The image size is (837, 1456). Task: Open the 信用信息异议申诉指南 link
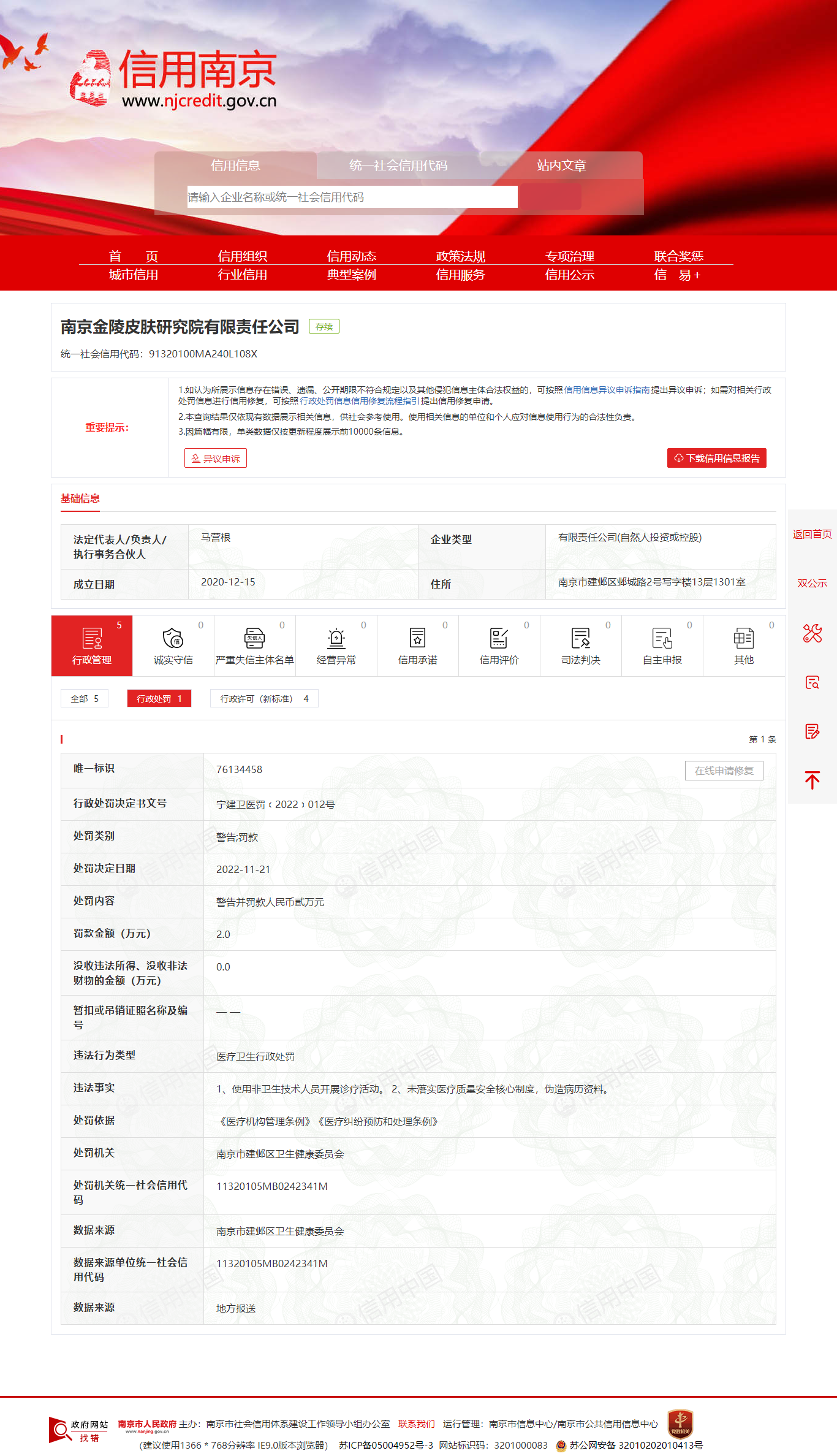tap(607, 390)
